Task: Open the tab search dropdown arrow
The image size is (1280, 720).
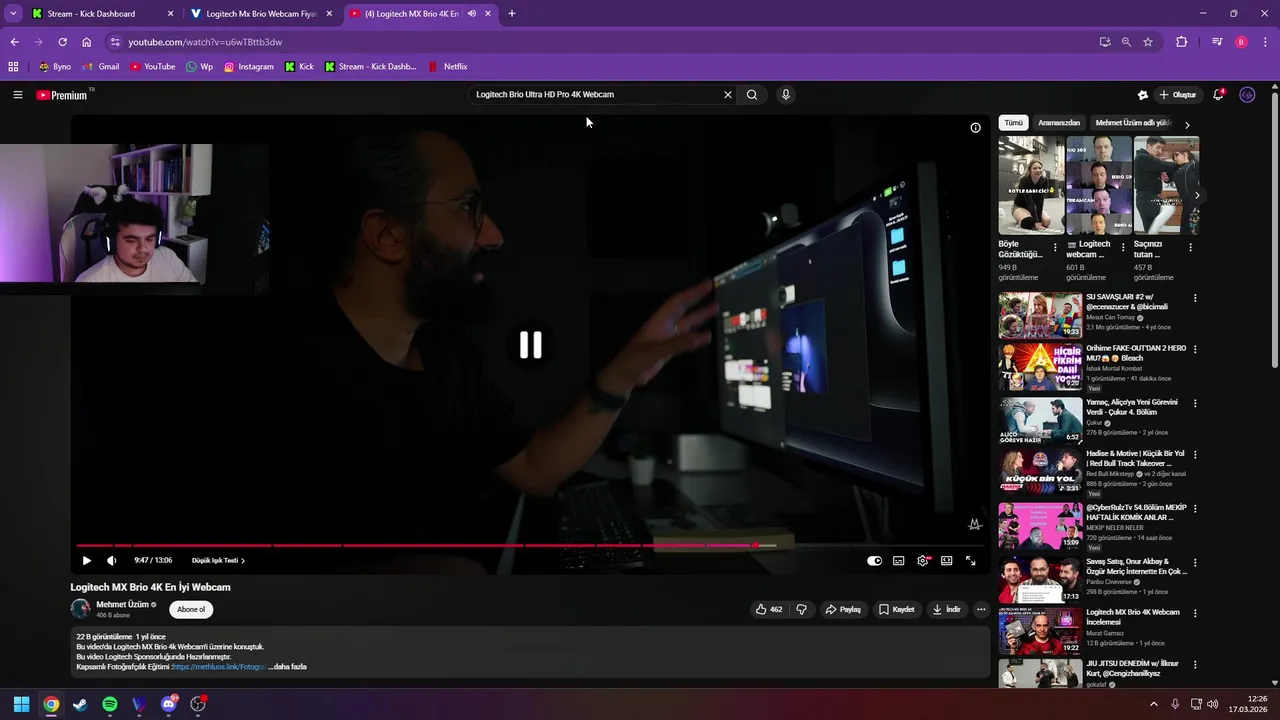Action: coord(13,14)
